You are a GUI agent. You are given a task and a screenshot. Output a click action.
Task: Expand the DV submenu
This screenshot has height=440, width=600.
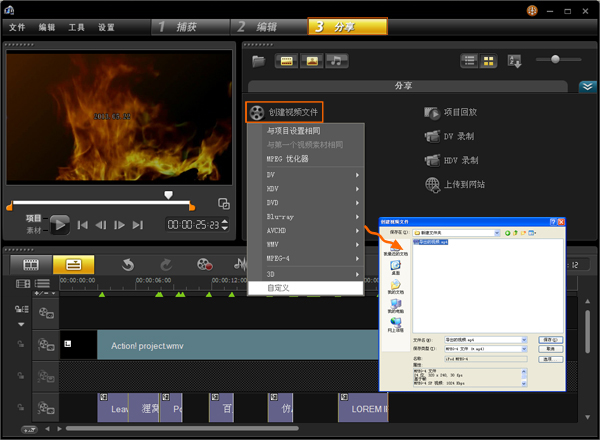pyautogui.click(x=306, y=175)
